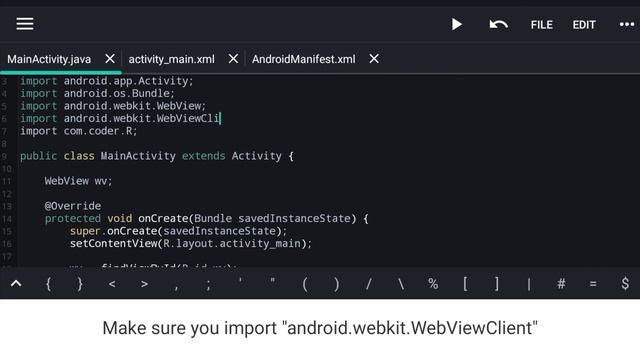
Task: Open the EDIT menu
Action: click(x=584, y=25)
